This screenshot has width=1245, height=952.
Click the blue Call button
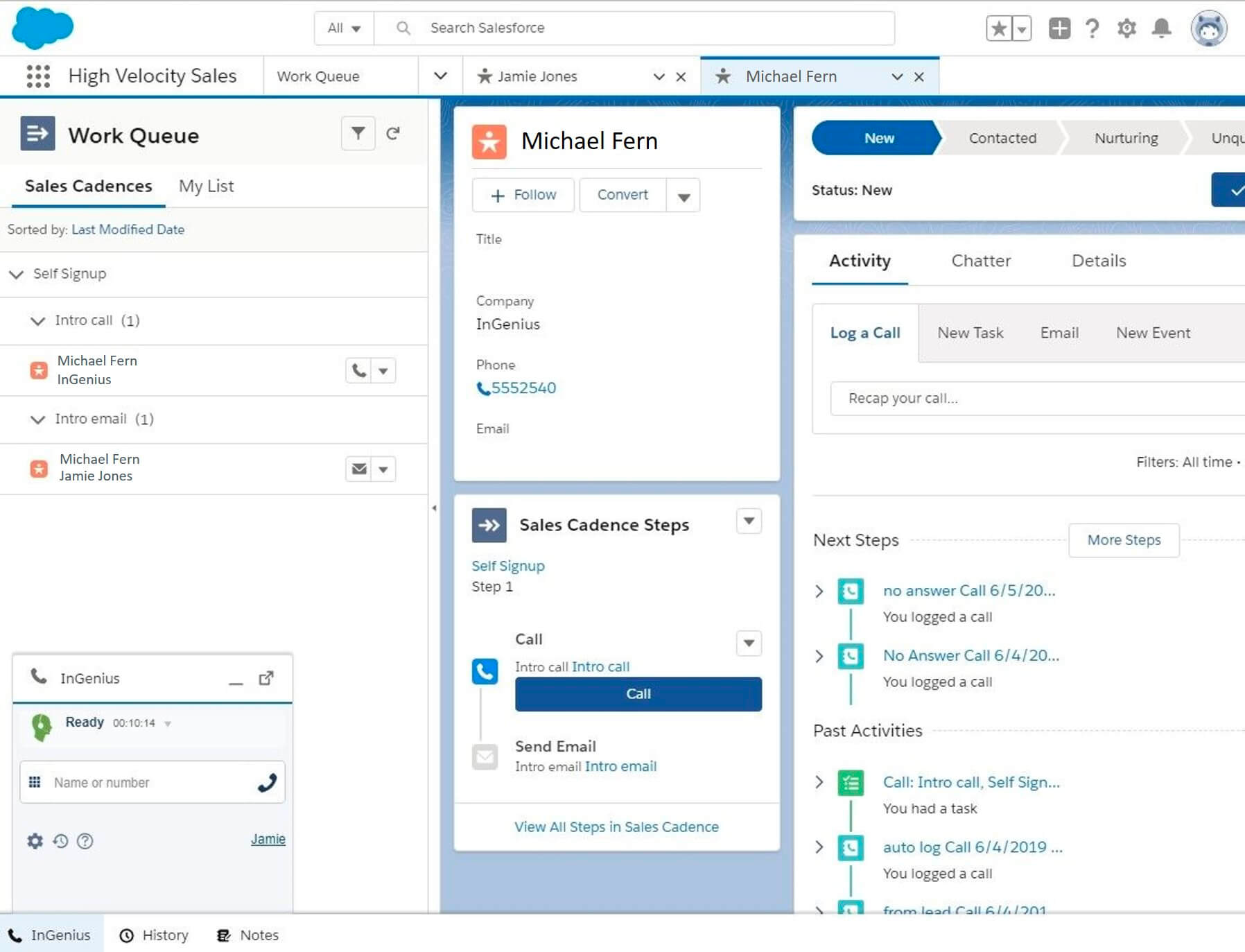coord(638,693)
